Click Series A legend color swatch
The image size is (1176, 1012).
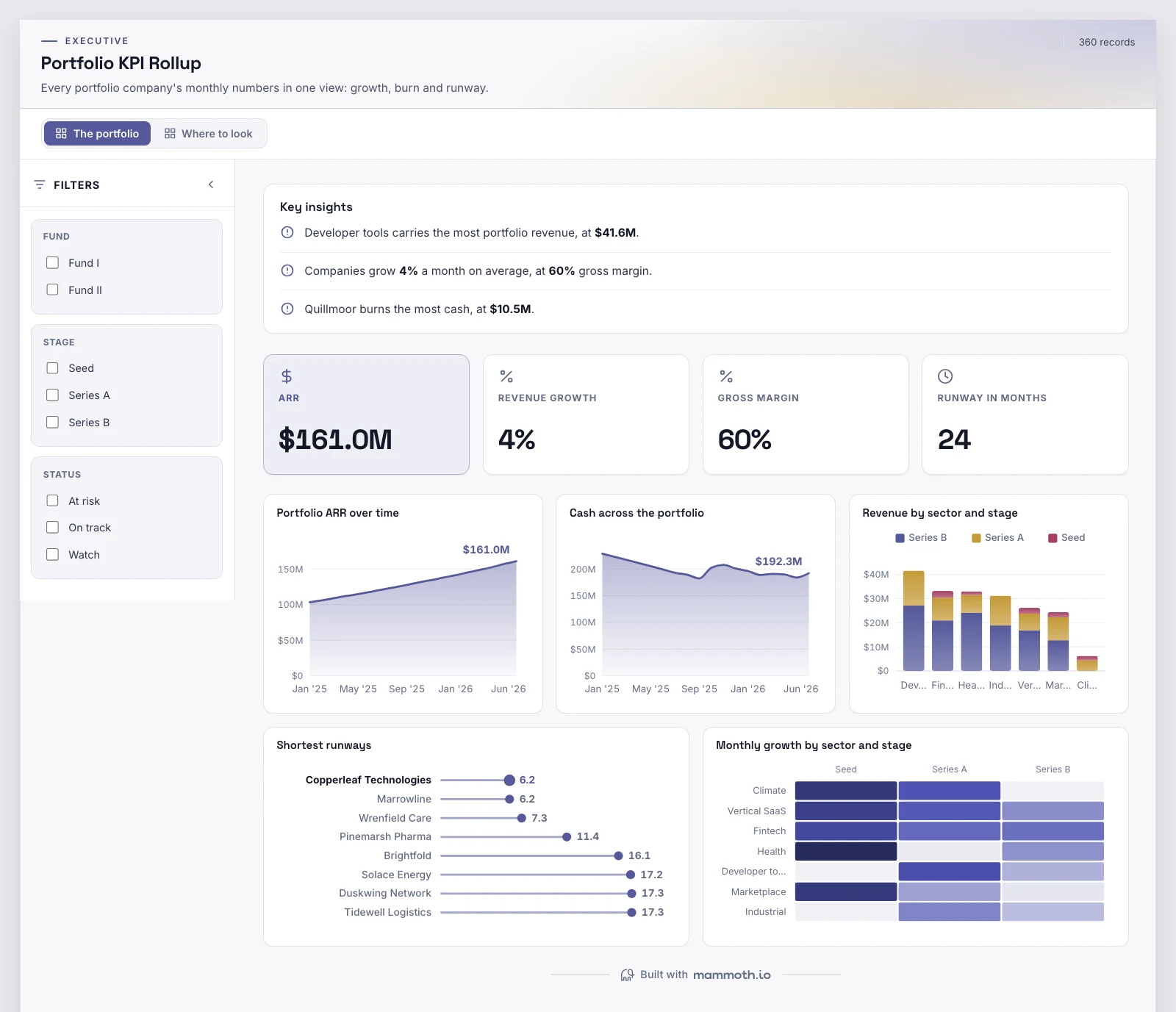click(976, 538)
